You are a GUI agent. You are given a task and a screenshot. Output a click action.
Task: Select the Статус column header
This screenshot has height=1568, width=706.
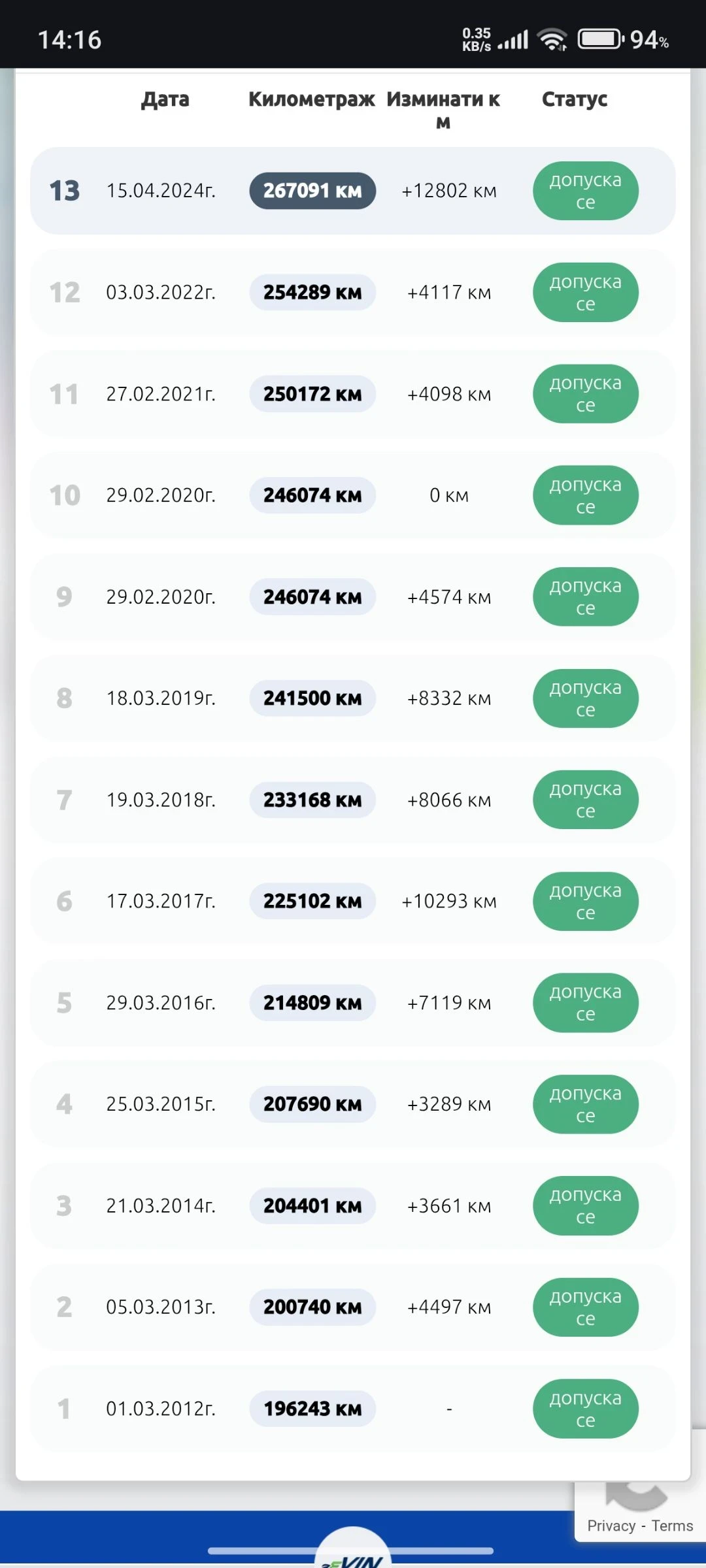575,99
